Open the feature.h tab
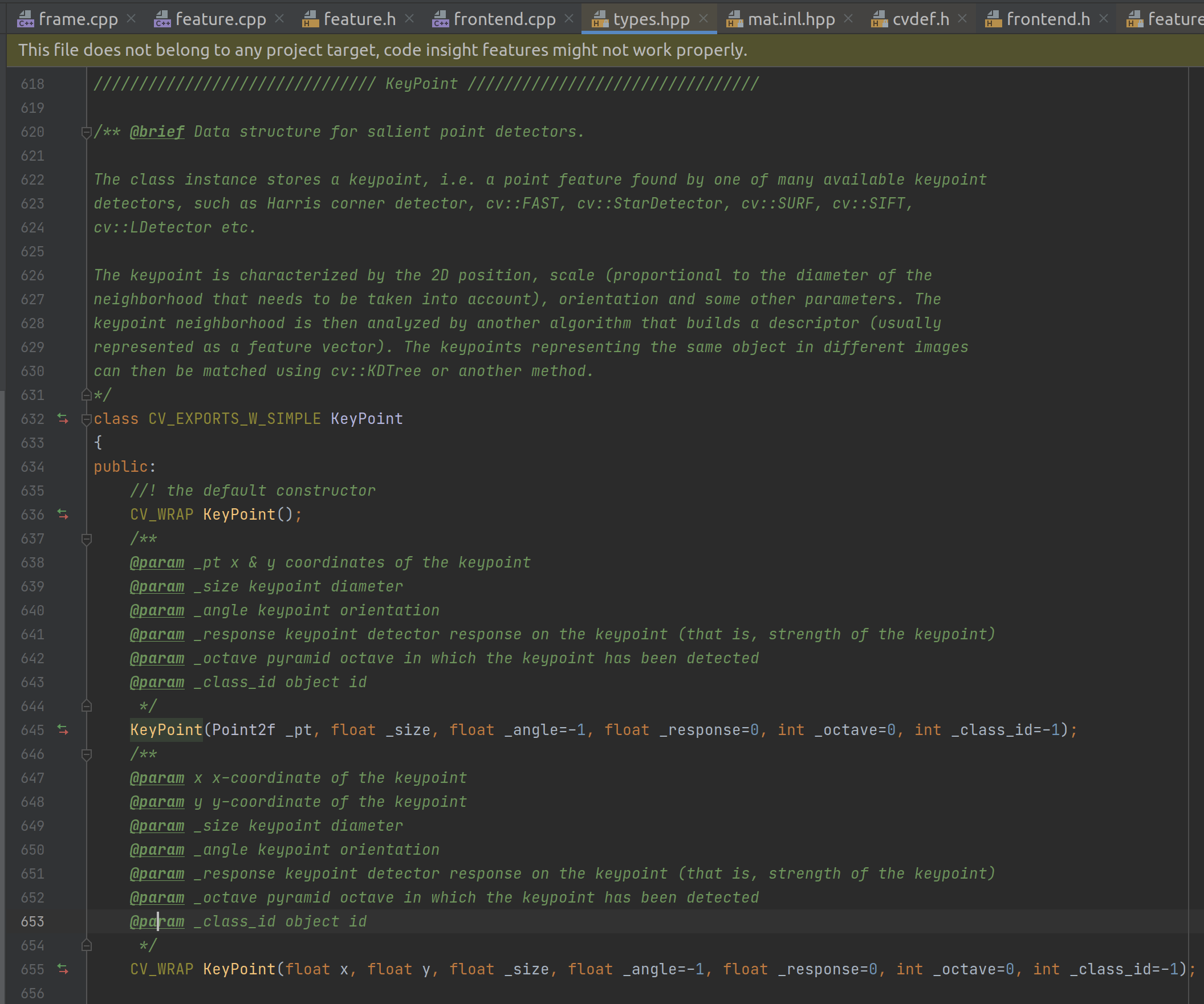 pos(360,19)
